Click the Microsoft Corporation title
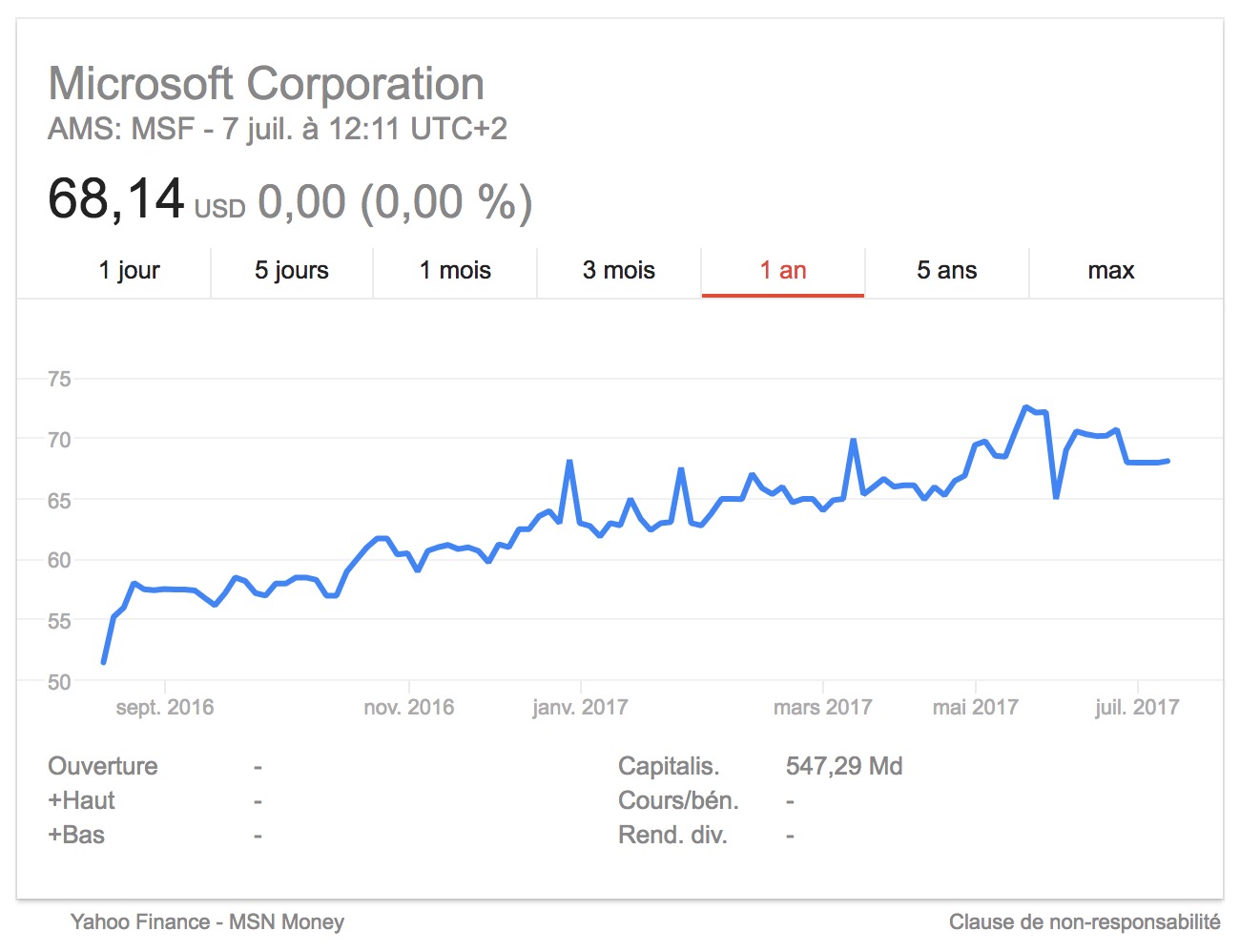This screenshot has width=1240, height=952. pos(266,84)
